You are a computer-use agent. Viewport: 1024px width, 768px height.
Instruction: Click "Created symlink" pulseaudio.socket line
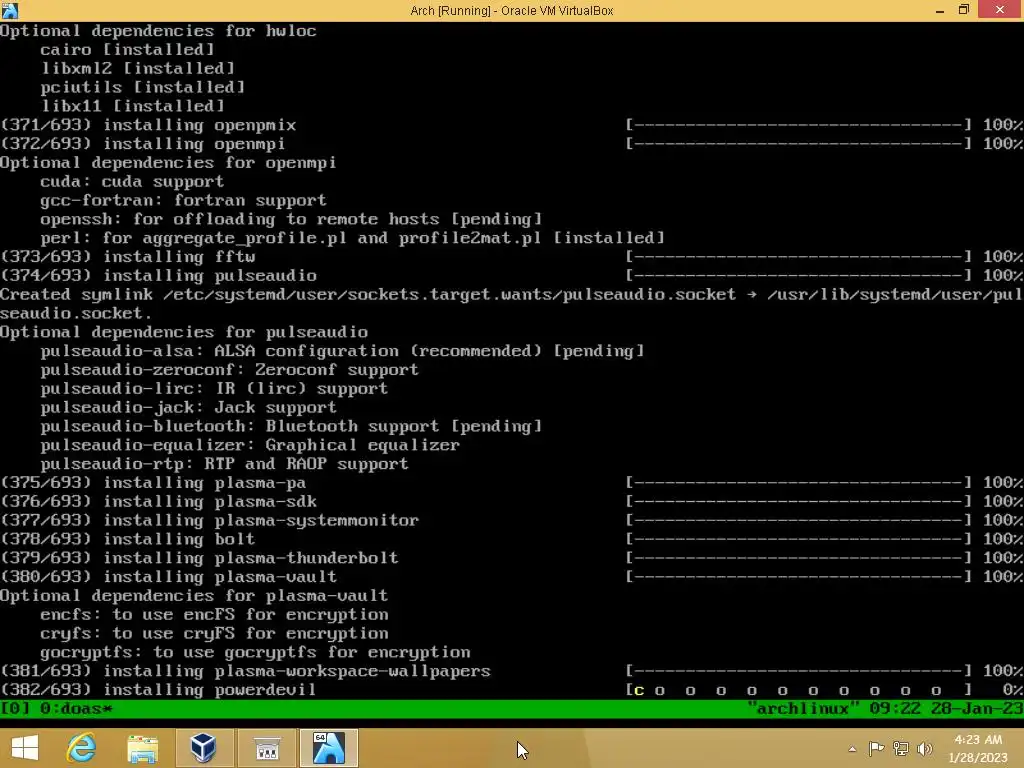click(511, 304)
